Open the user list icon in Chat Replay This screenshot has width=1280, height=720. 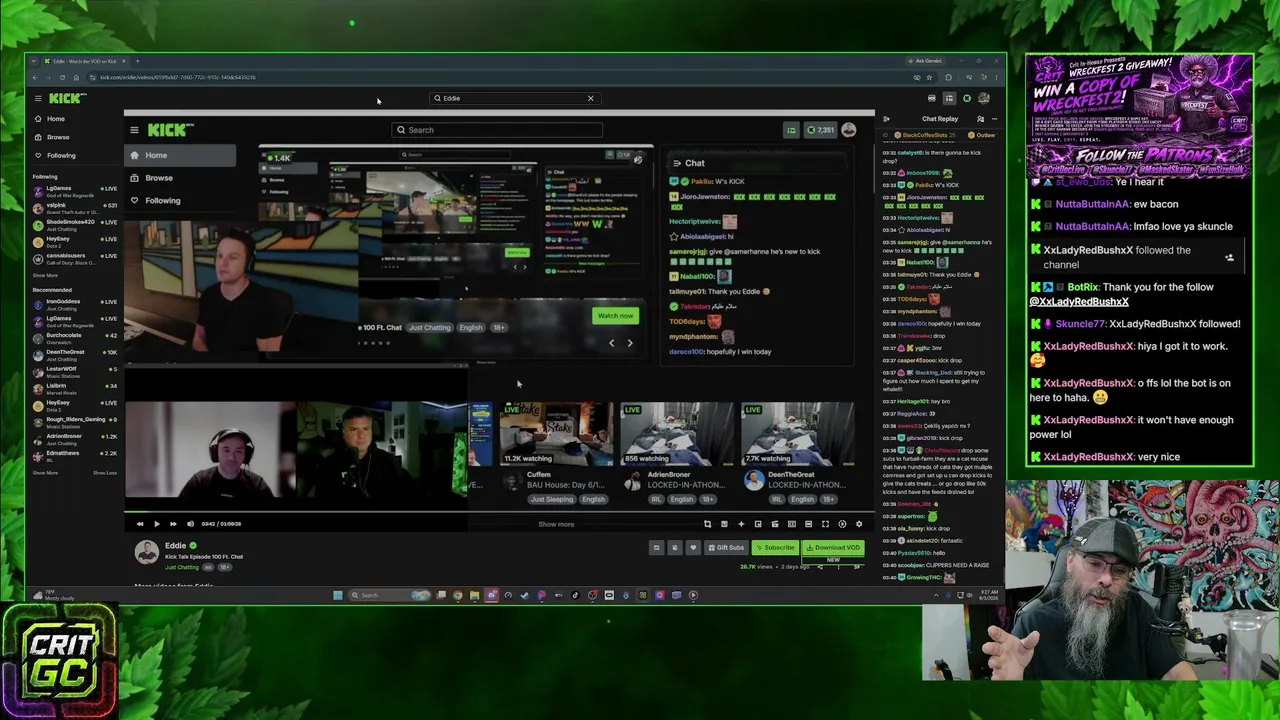click(980, 119)
